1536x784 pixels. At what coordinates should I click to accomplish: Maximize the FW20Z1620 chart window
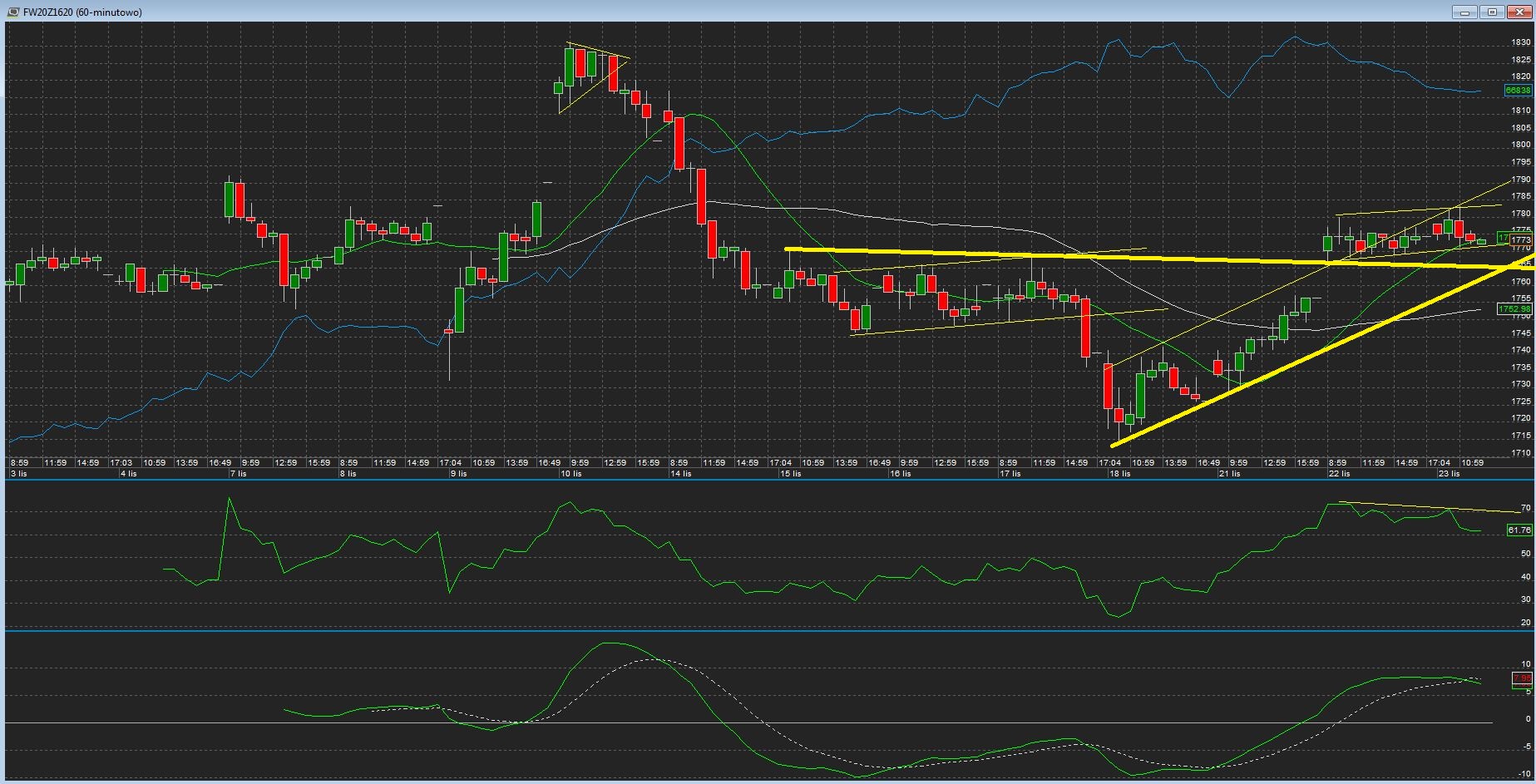1492,12
